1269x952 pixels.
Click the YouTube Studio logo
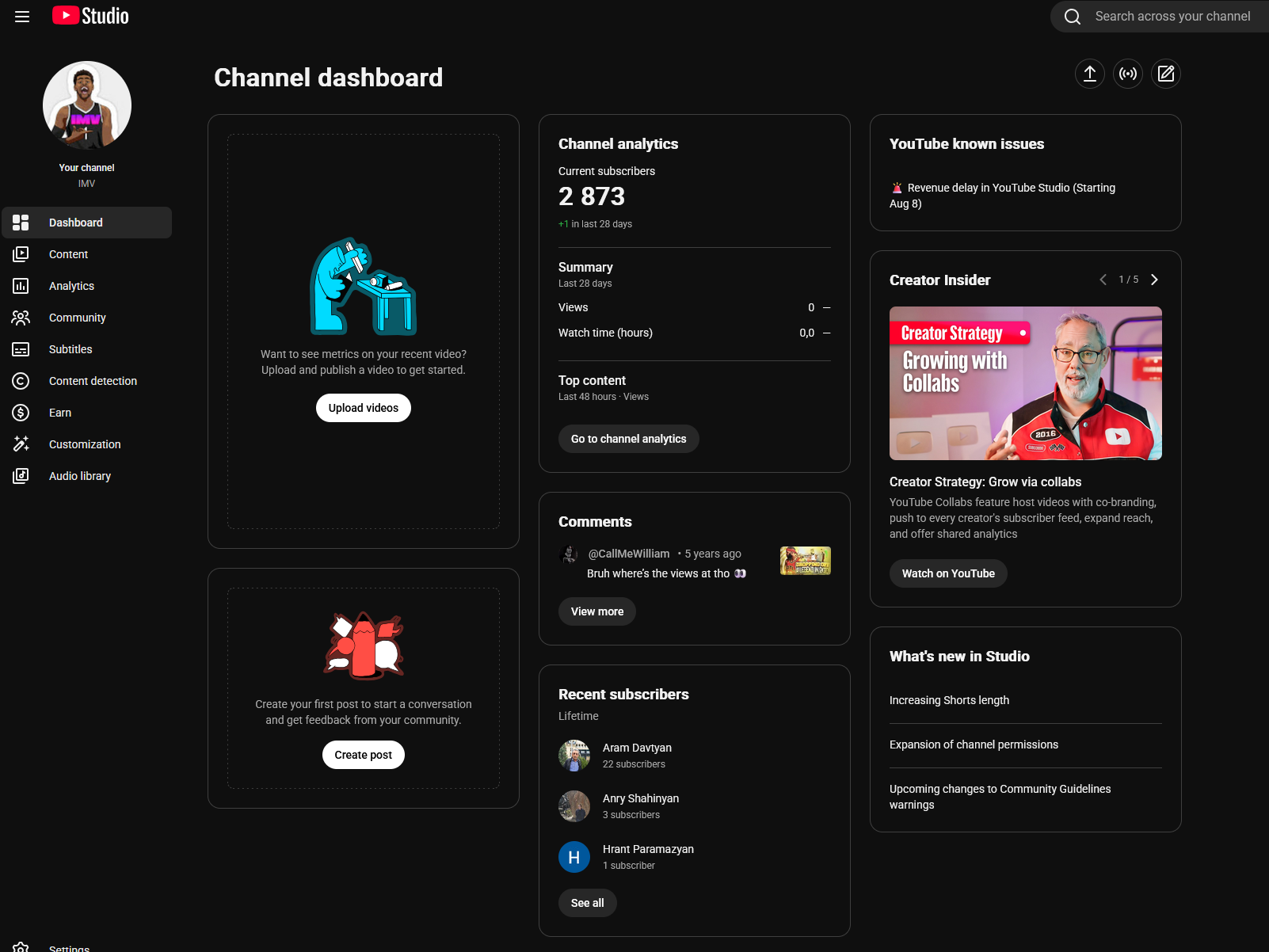90,16
